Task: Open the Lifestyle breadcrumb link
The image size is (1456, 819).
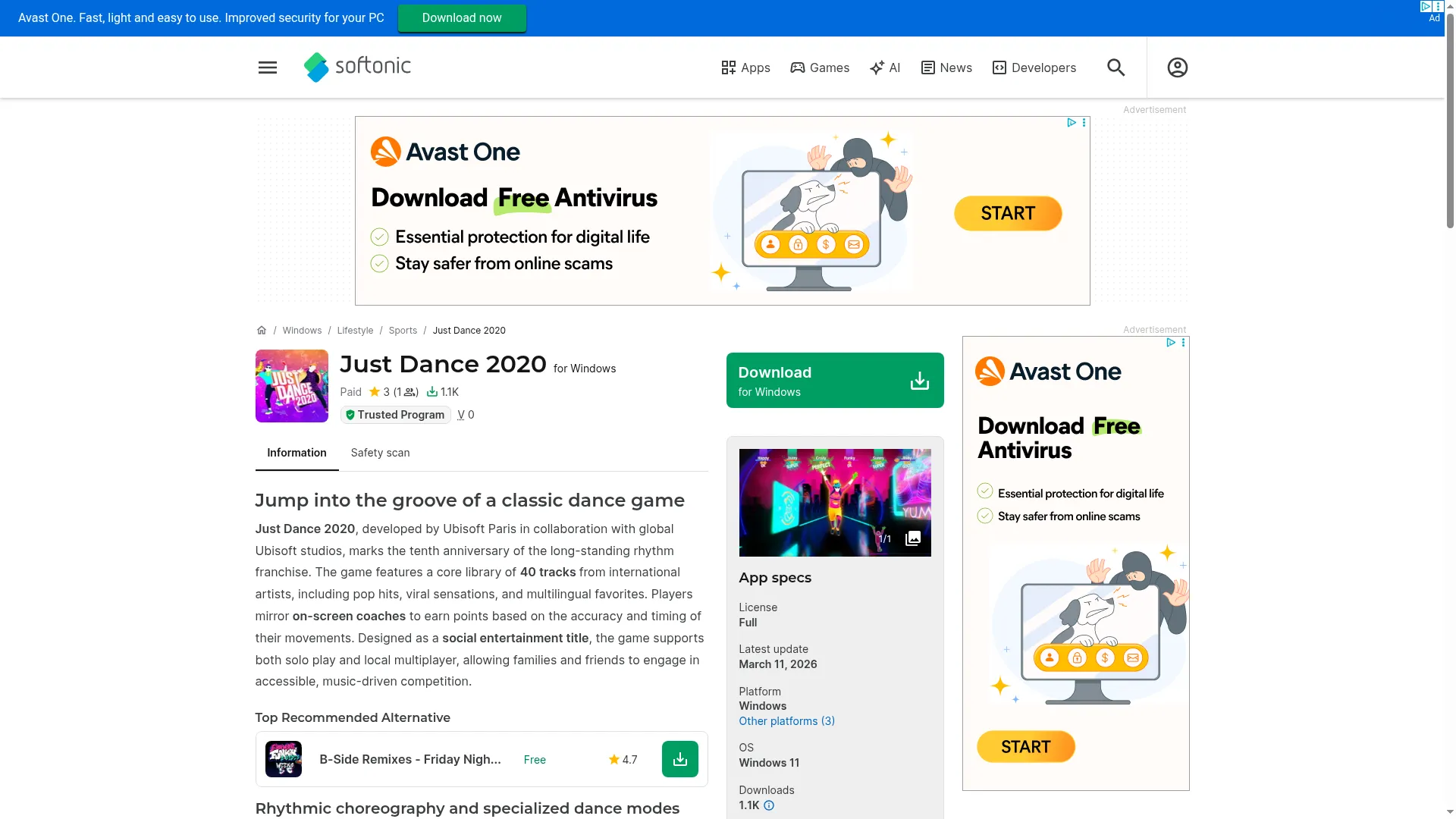Action: click(x=355, y=331)
